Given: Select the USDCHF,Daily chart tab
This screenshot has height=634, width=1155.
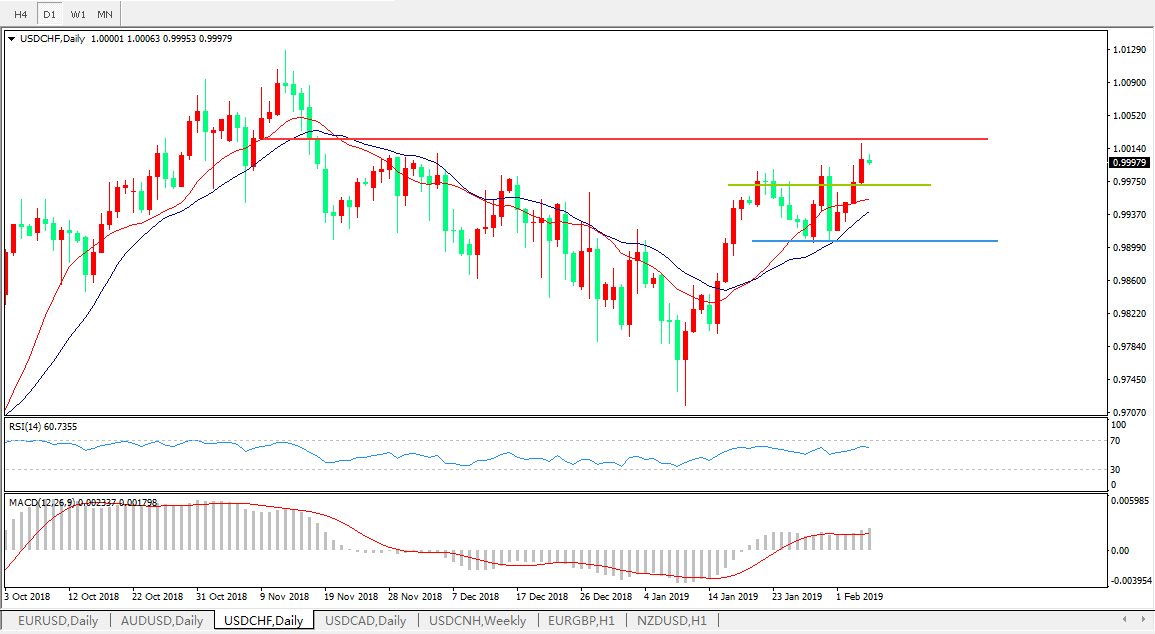Looking at the screenshot, I should coord(263,621).
